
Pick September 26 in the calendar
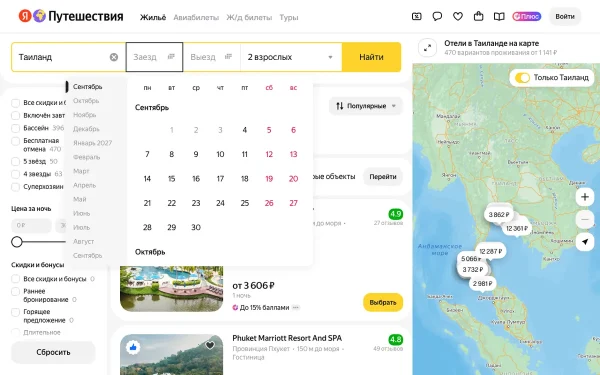[x=269, y=203]
